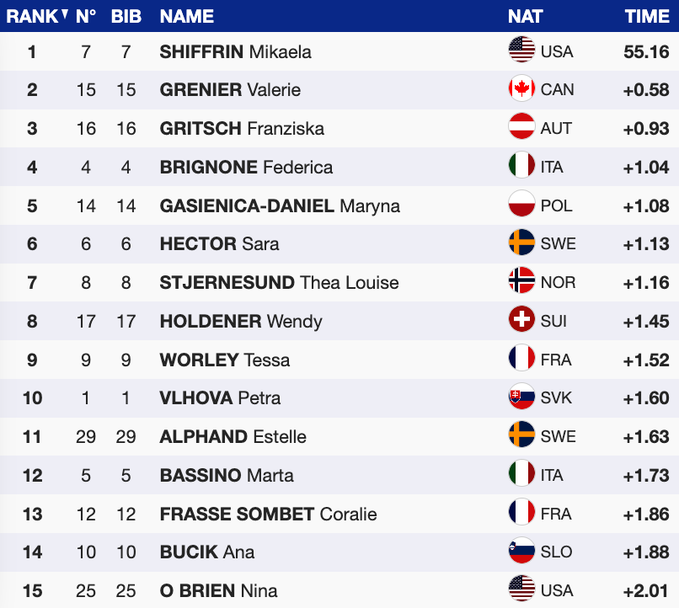Sort by the RANK column arrow
This screenshot has height=608, width=679.
point(64,15)
